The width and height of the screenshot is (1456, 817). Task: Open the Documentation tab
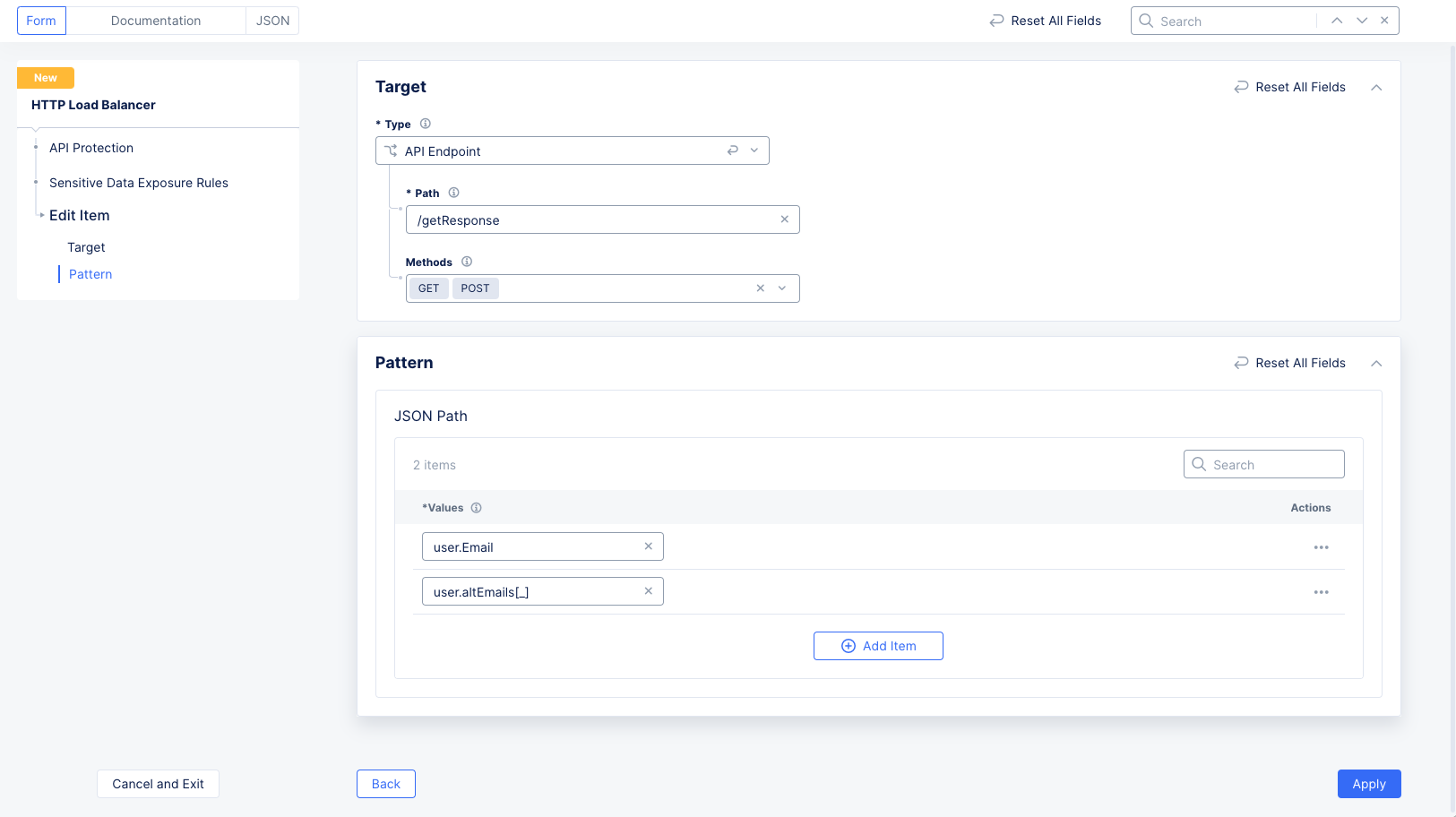[x=155, y=20]
